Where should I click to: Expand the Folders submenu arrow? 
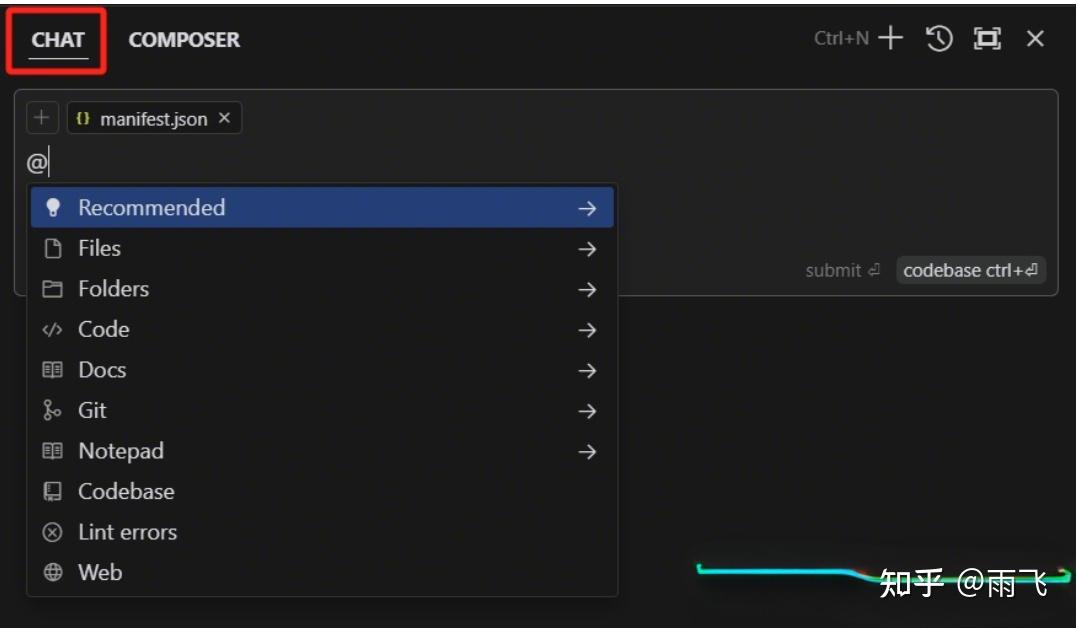point(587,290)
